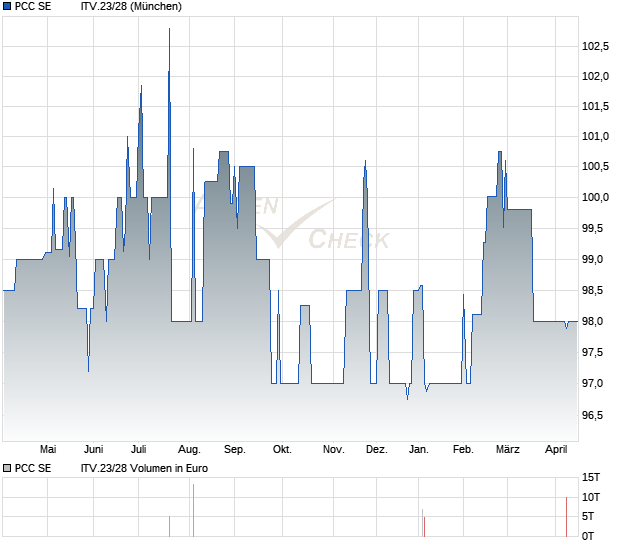Click the chart title 'ITV.23/28 (München)'
Image resolution: width=620 pixels, height=546 pixels.
click(131, 7)
